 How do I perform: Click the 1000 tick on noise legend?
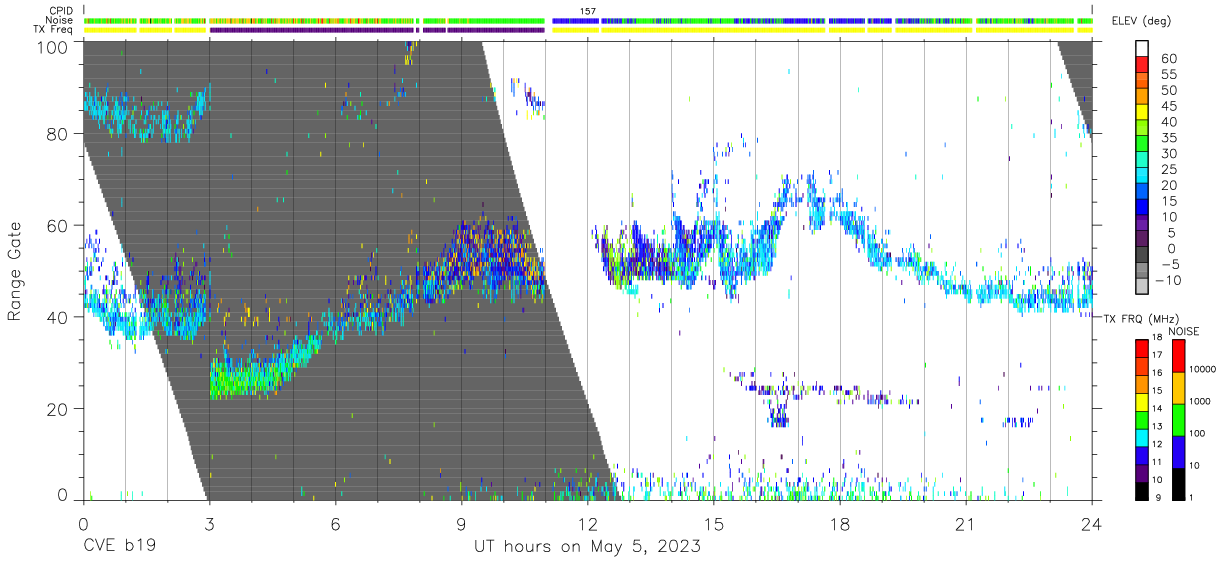1200,401
